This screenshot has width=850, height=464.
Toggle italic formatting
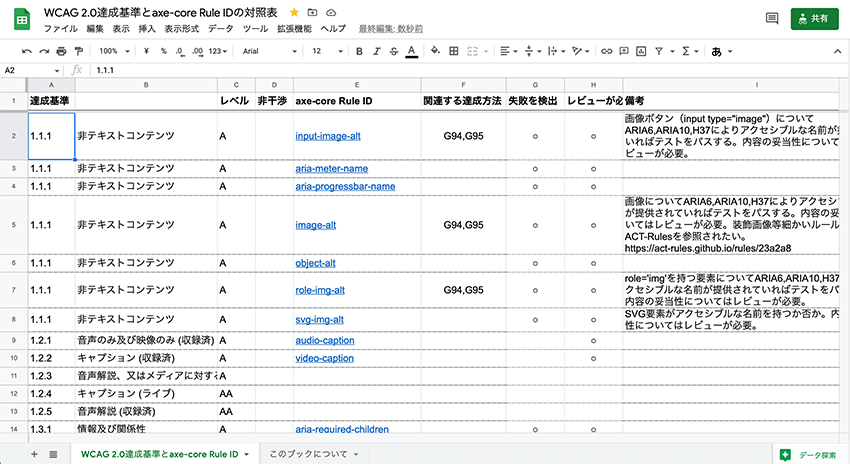point(377,51)
